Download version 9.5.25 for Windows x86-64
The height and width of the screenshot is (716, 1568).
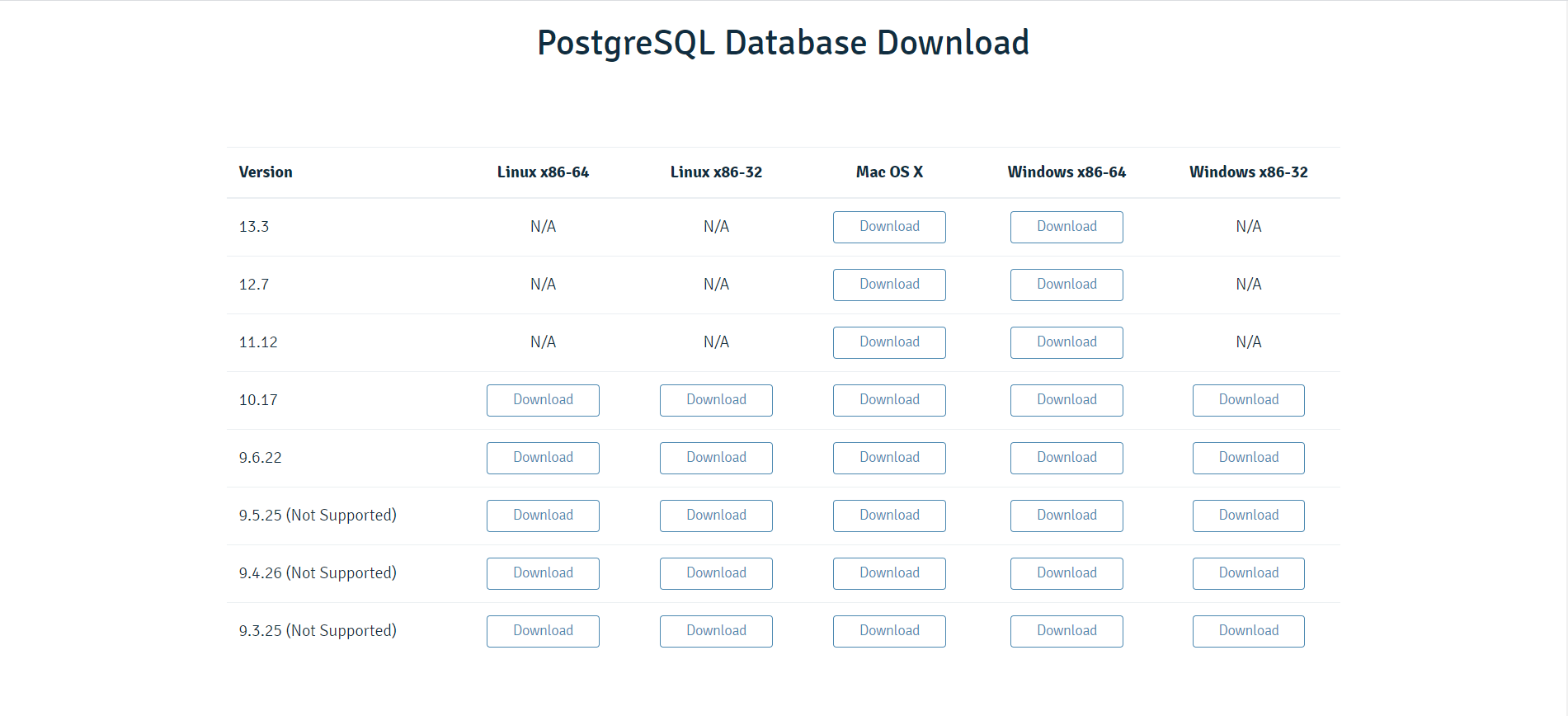coord(1067,516)
